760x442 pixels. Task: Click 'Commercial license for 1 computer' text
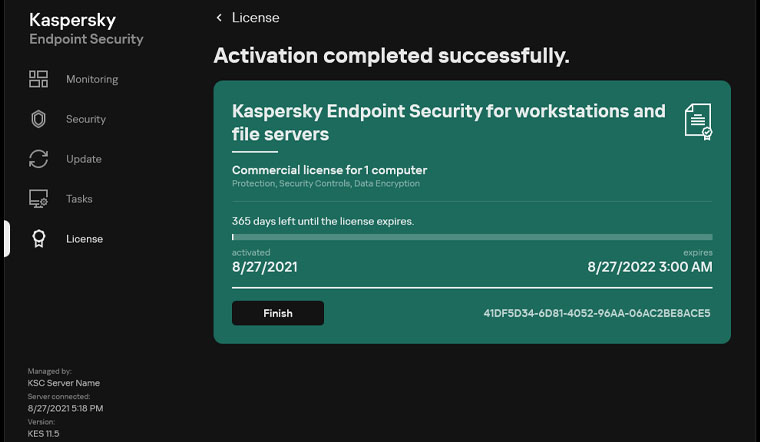pos(330,170)
